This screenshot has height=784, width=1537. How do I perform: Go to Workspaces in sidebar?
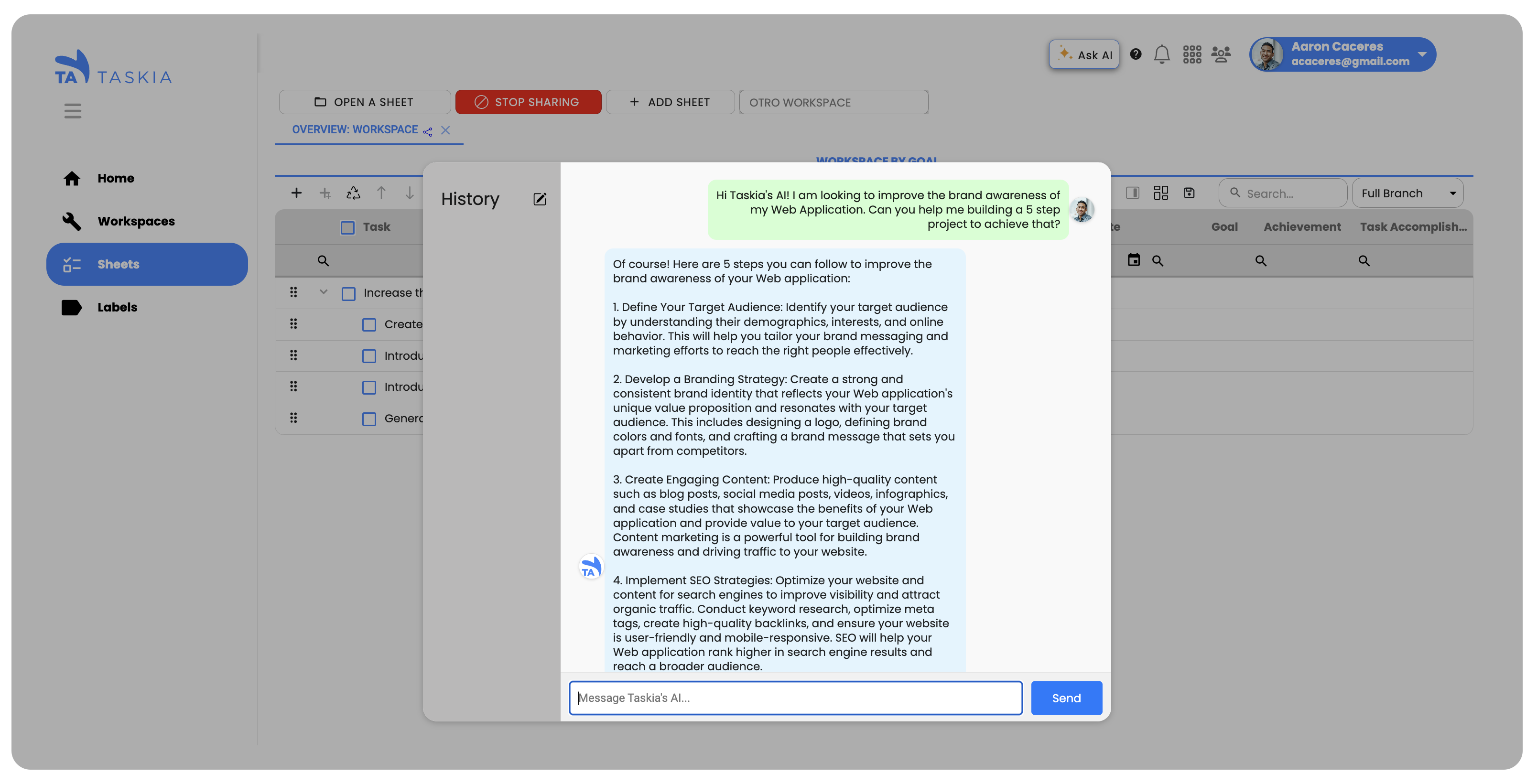pos(136,221)
